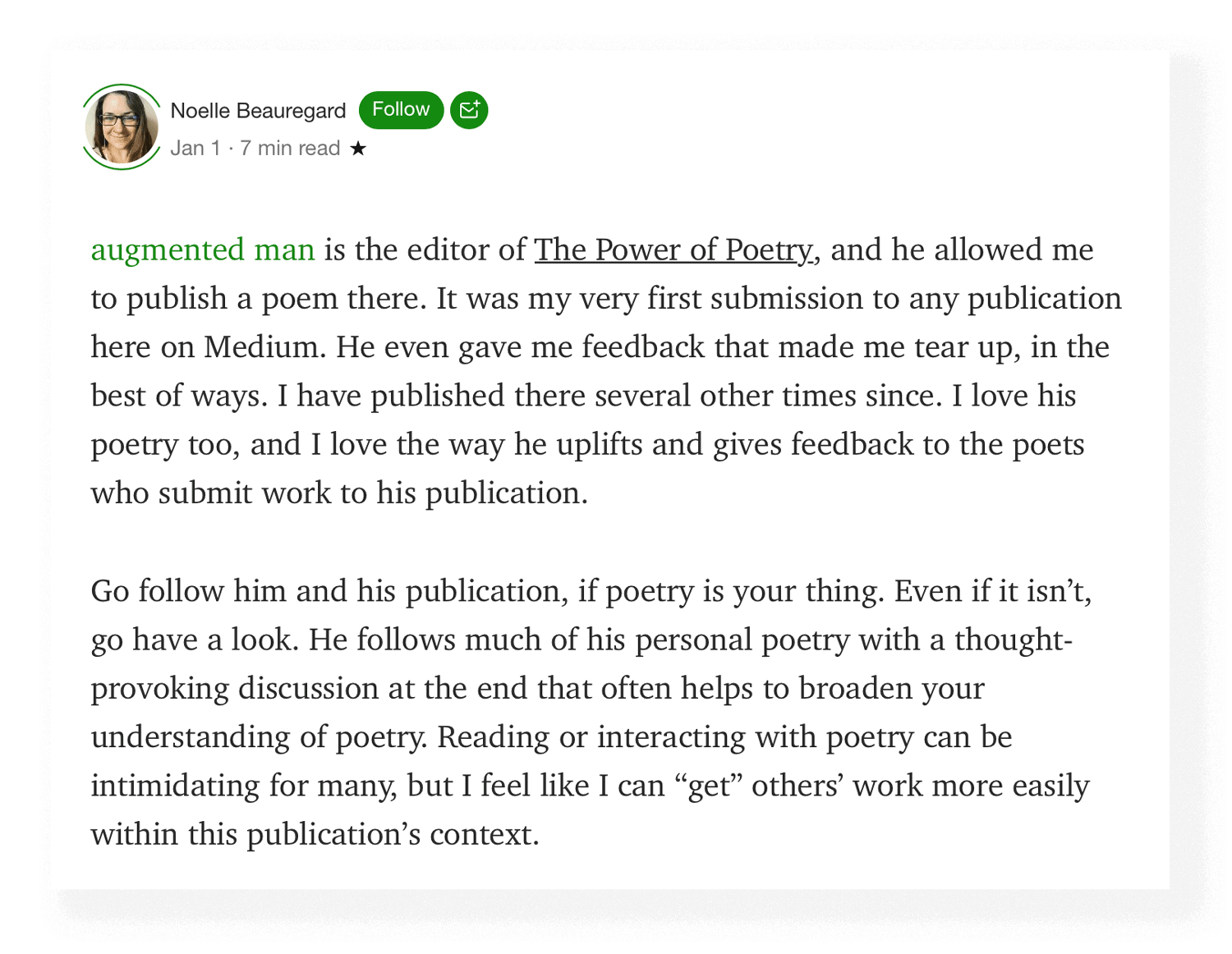The image size is (1232, 954).
Task: Click the word 'thought-' ending a line
Action: pos(1014,640)
